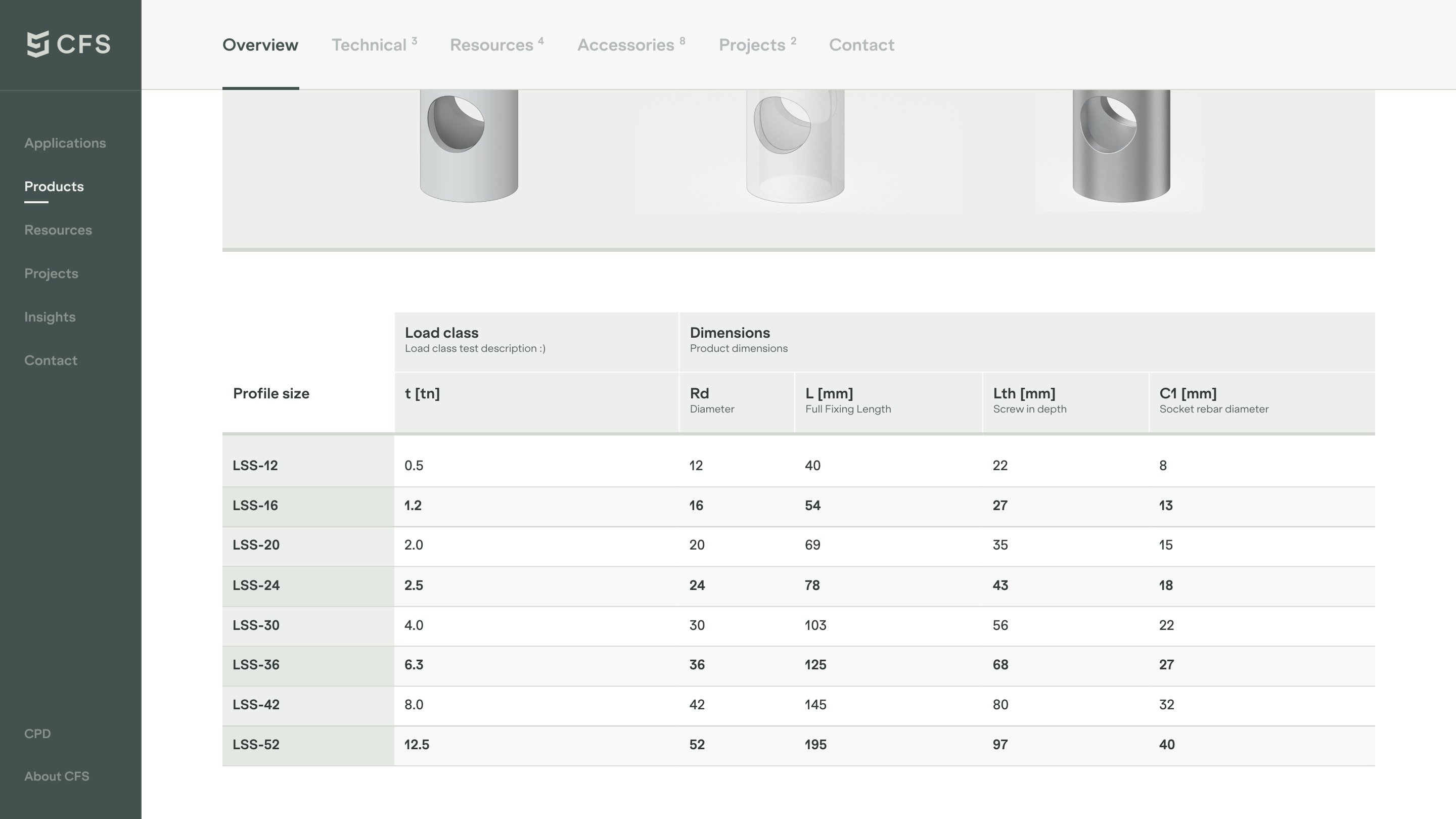Screen dimensions: 1456x819
Task: Select the left socket product thumbnail
Action: (x=469, y=146)
